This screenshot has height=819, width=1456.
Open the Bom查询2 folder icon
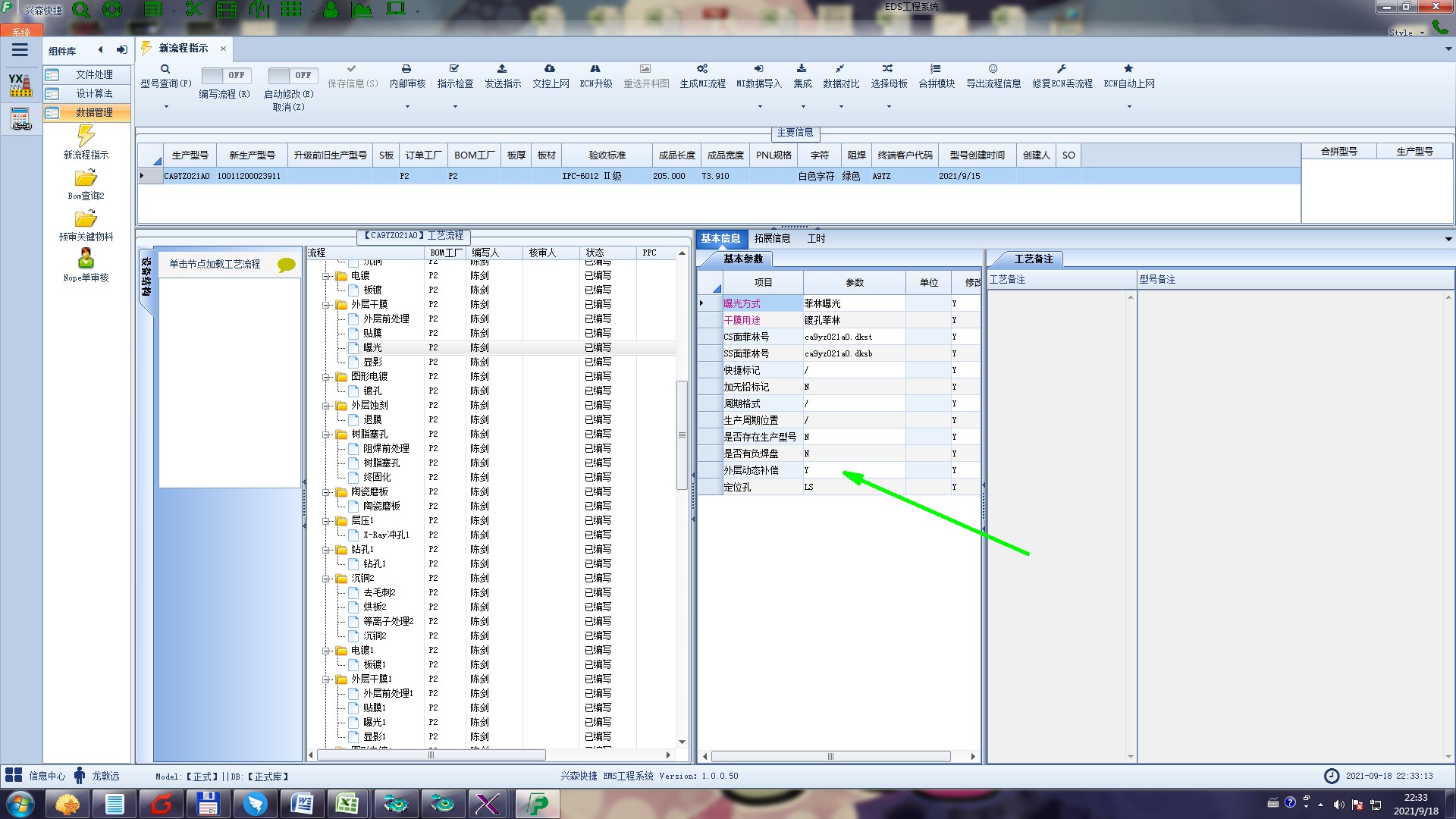pyautogui.click(x=86, y=178)
